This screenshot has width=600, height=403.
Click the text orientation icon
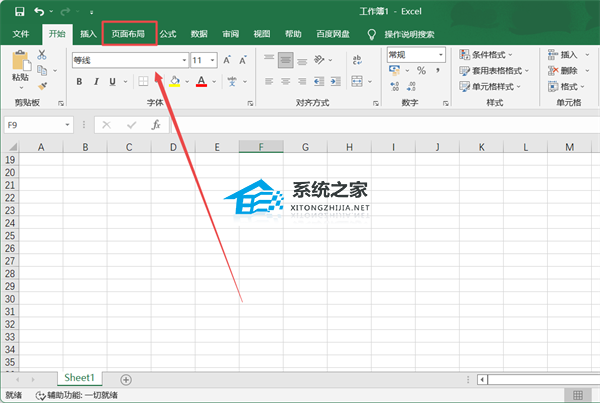click(319, 59)
